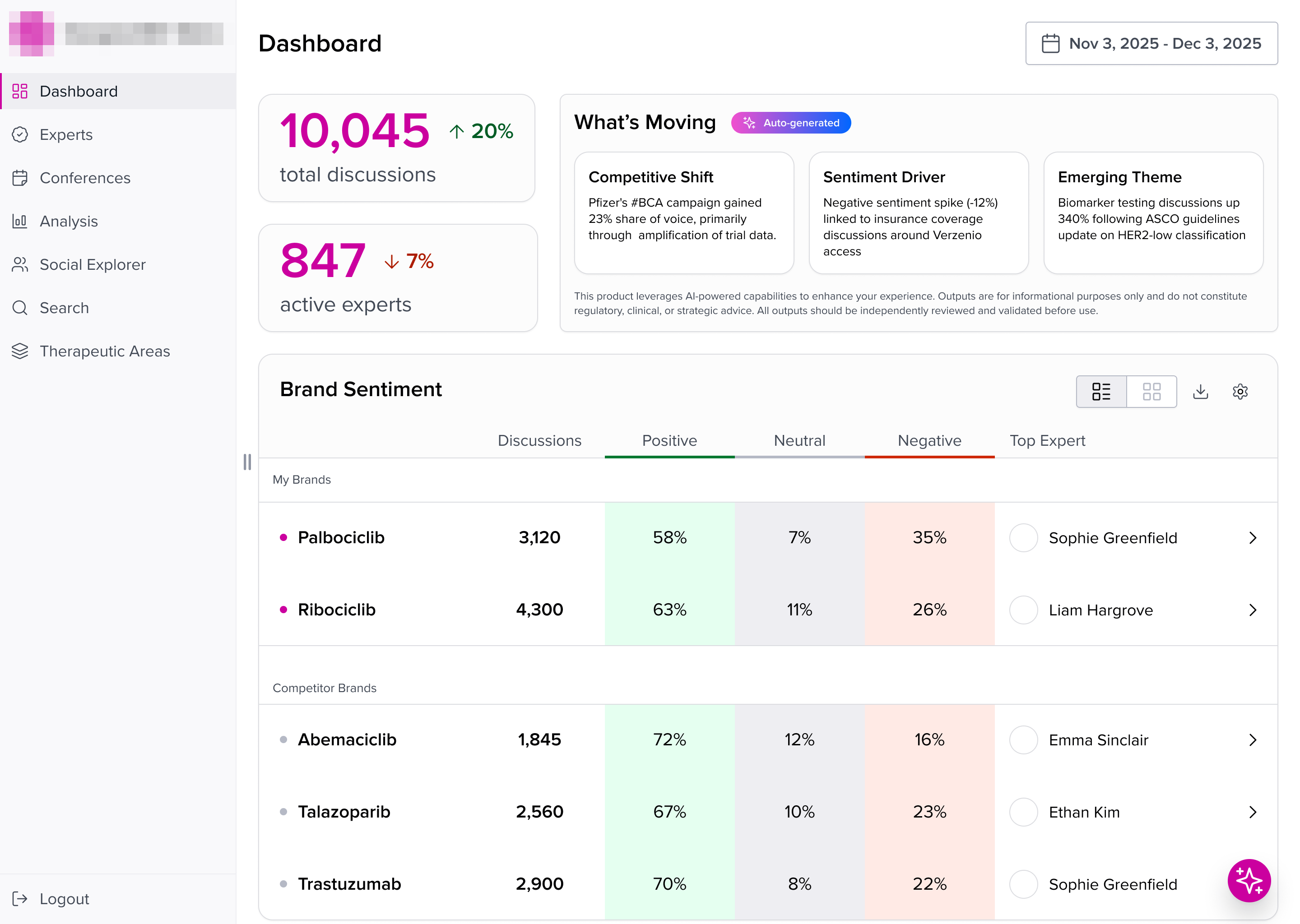Click Talazoparib 10% neutral cell
Image resolution: width=1300 pixels, height=924 pixels.
(799, 811)
